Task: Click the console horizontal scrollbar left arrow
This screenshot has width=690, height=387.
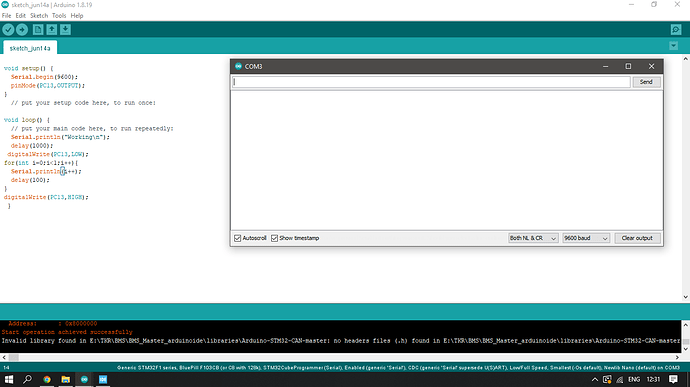Action: 4,358
